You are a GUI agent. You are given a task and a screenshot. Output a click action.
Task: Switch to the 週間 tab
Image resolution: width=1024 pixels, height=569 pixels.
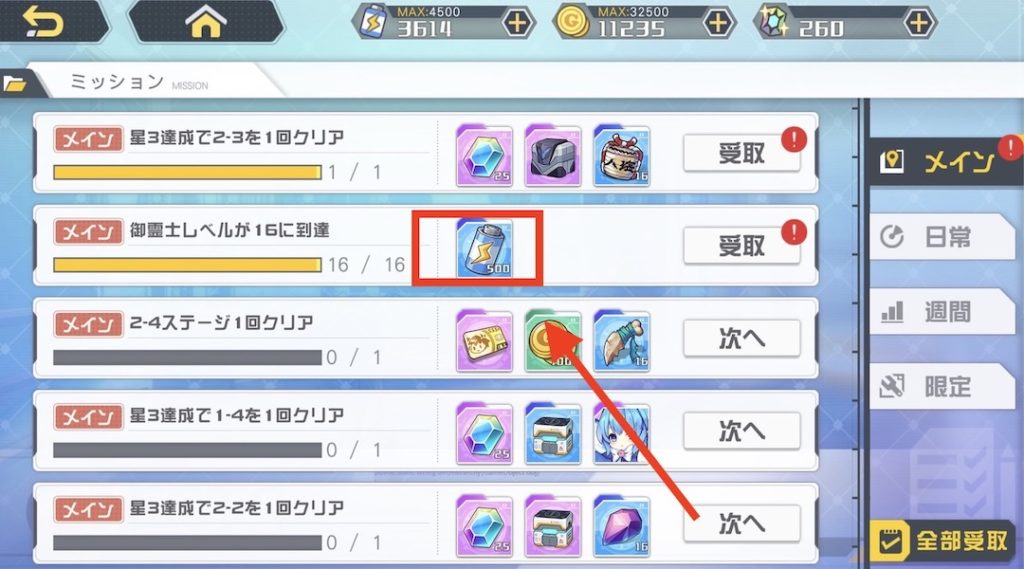click(942, 312)
